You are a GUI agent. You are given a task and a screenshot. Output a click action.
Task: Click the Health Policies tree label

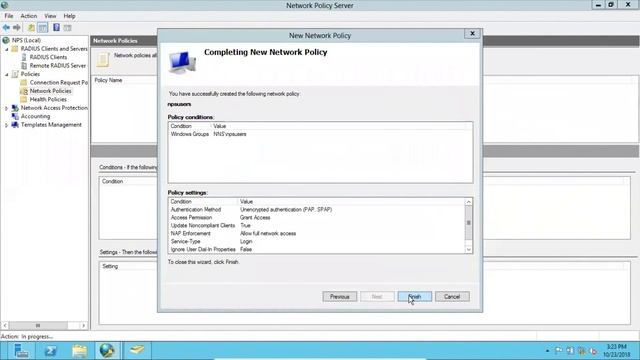pos(48,100)
